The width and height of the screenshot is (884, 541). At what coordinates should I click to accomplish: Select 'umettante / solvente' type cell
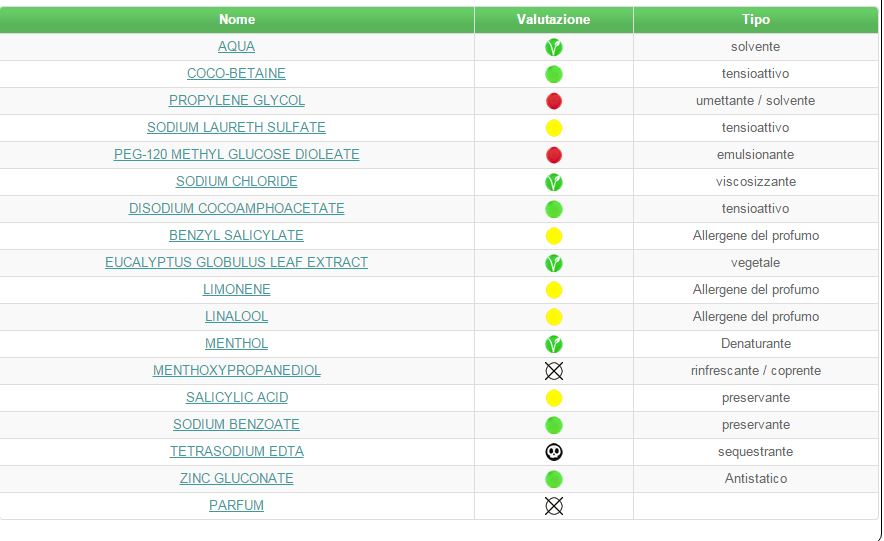pyautogui.click(x=755, y=101)
